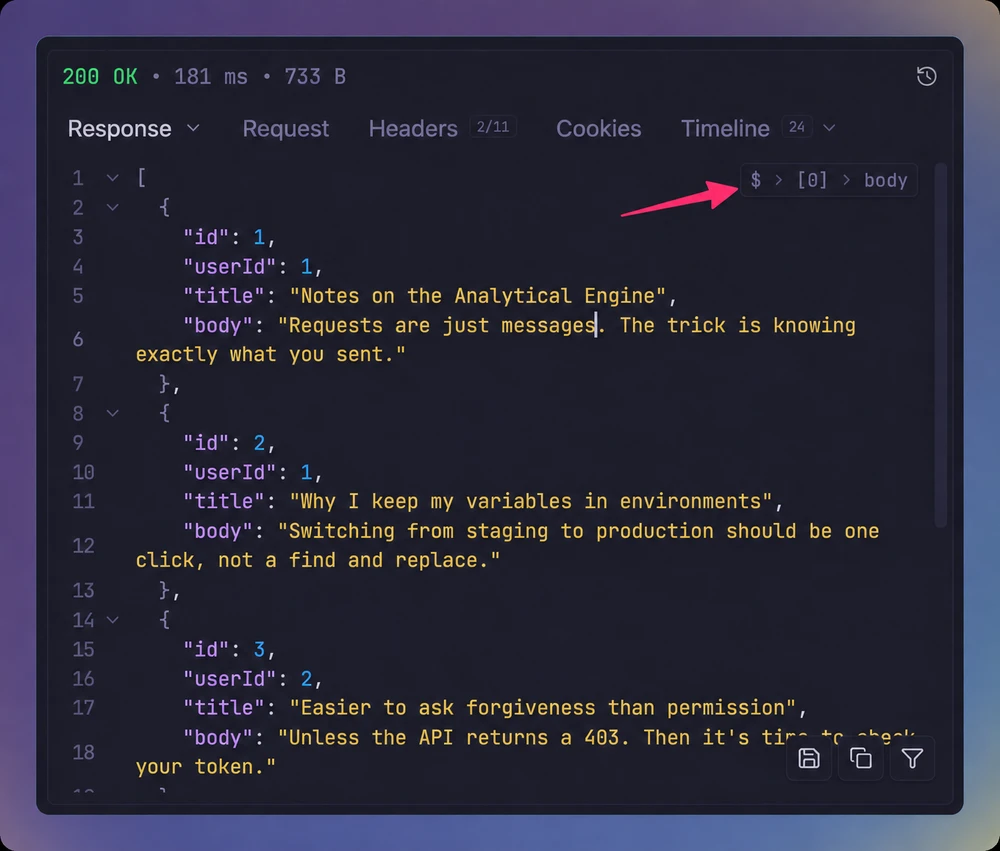The image size is (1000, 851).
Task: Select body in the JSON path breadcrumb
Action: coord(885,180)
